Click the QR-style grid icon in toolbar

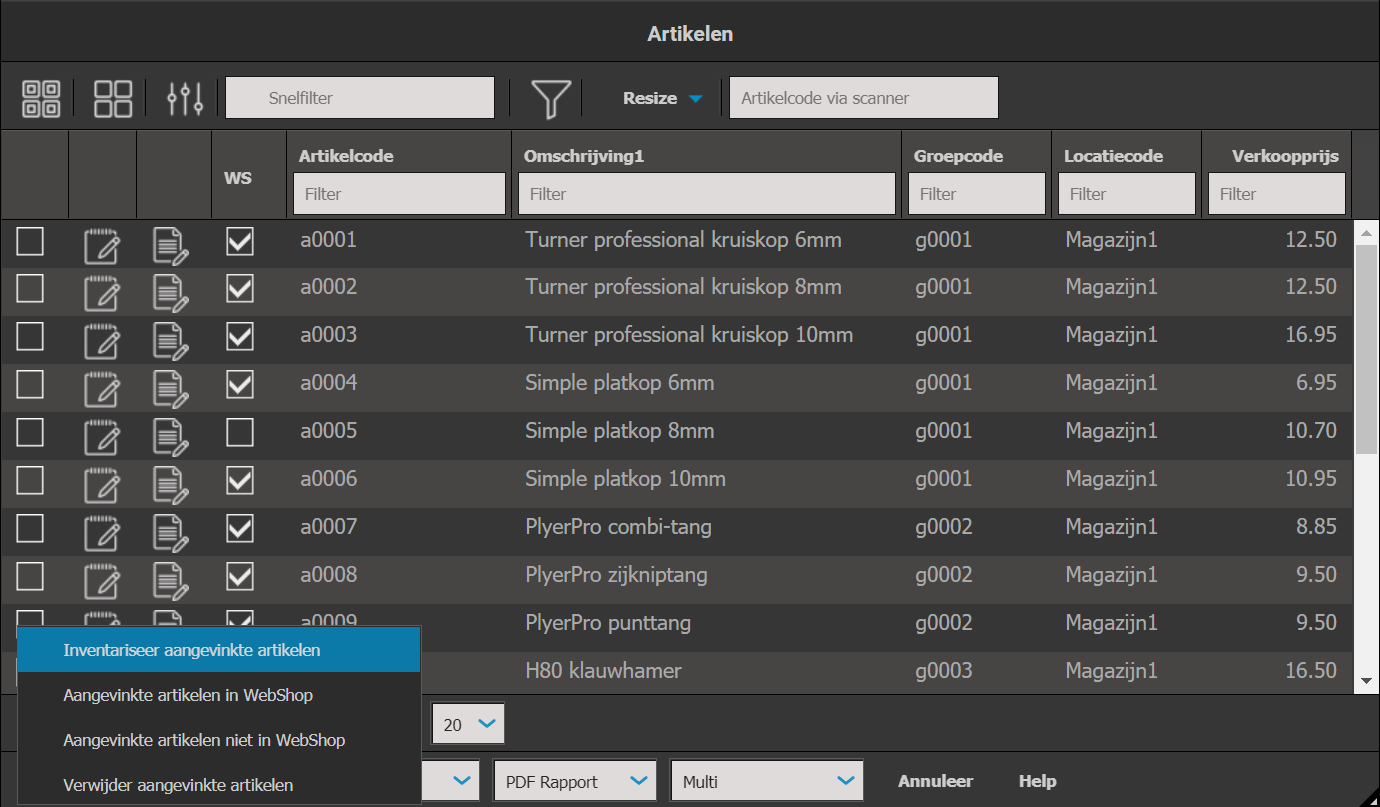(x=41, y=99)
